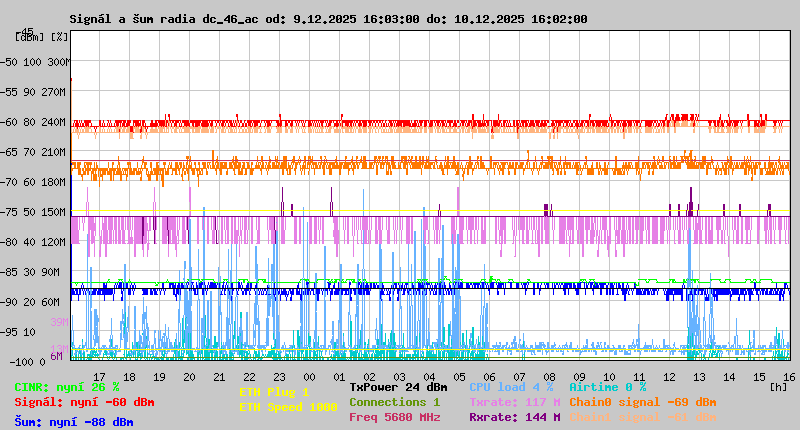Select the Freq 5680 MHz label

tap(394, 417)
